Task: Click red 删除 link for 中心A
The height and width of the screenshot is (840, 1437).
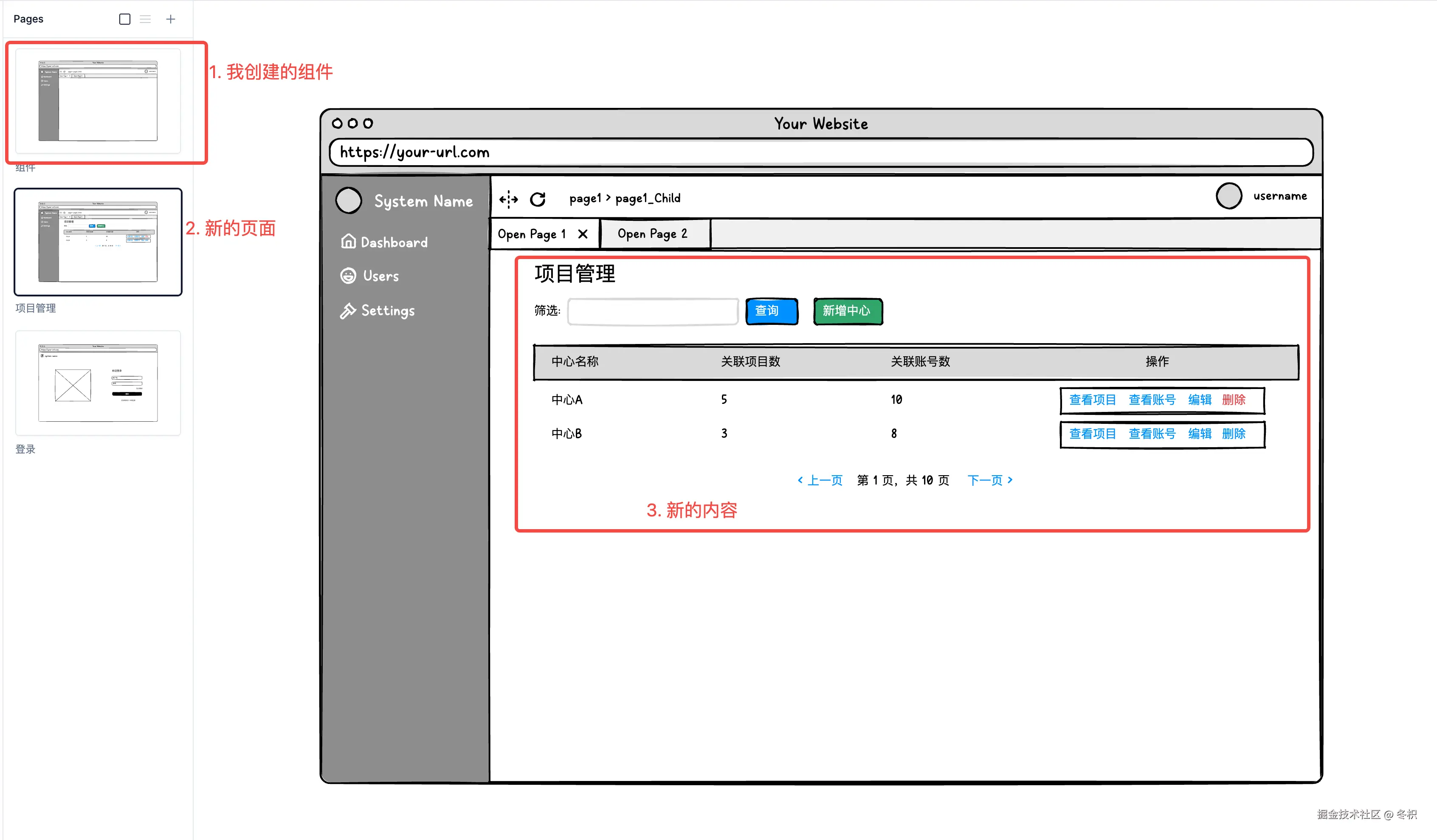Action: 1234,400
